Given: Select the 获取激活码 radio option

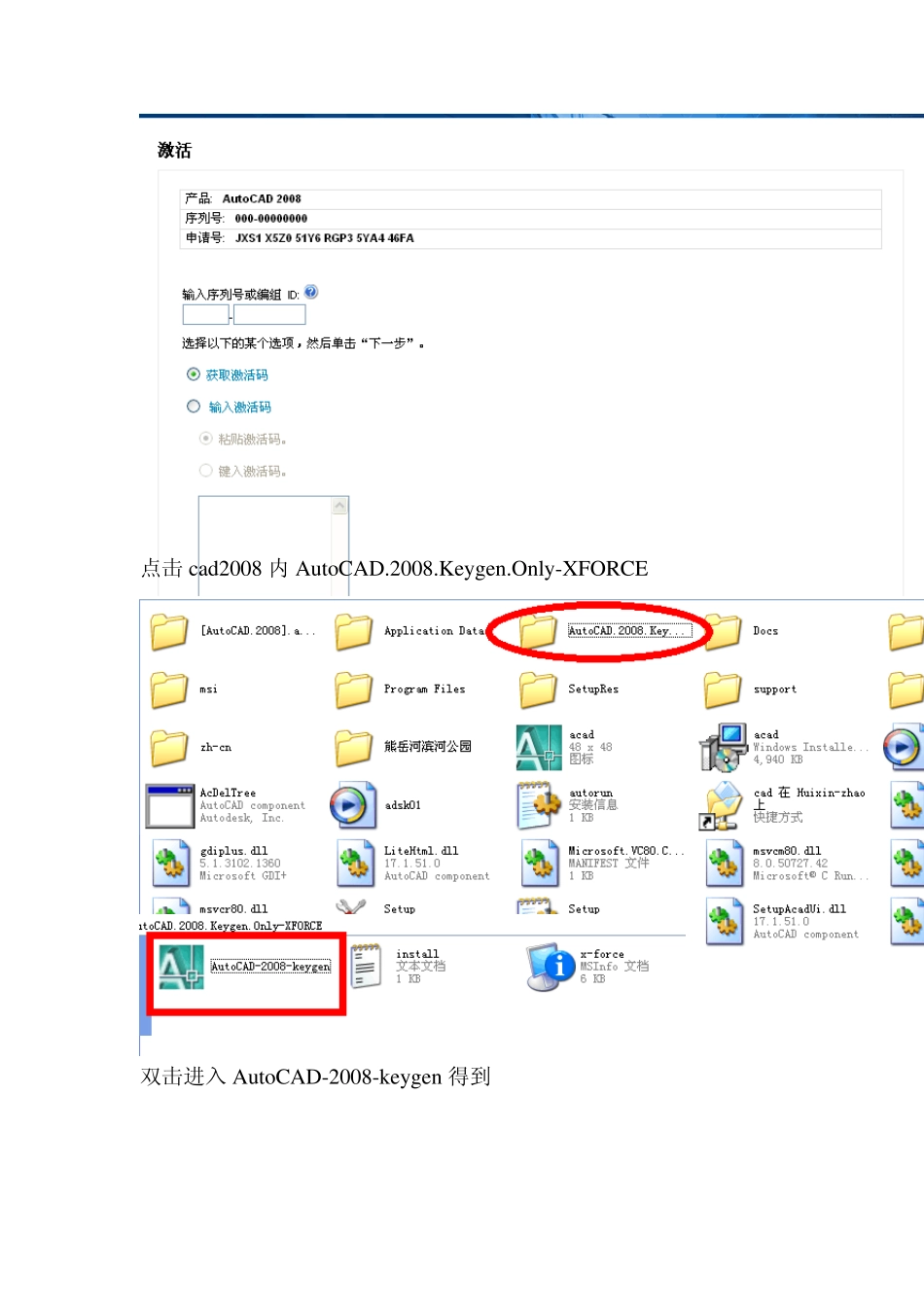Looking at the screenshot, I should click(x=194, y=374).
